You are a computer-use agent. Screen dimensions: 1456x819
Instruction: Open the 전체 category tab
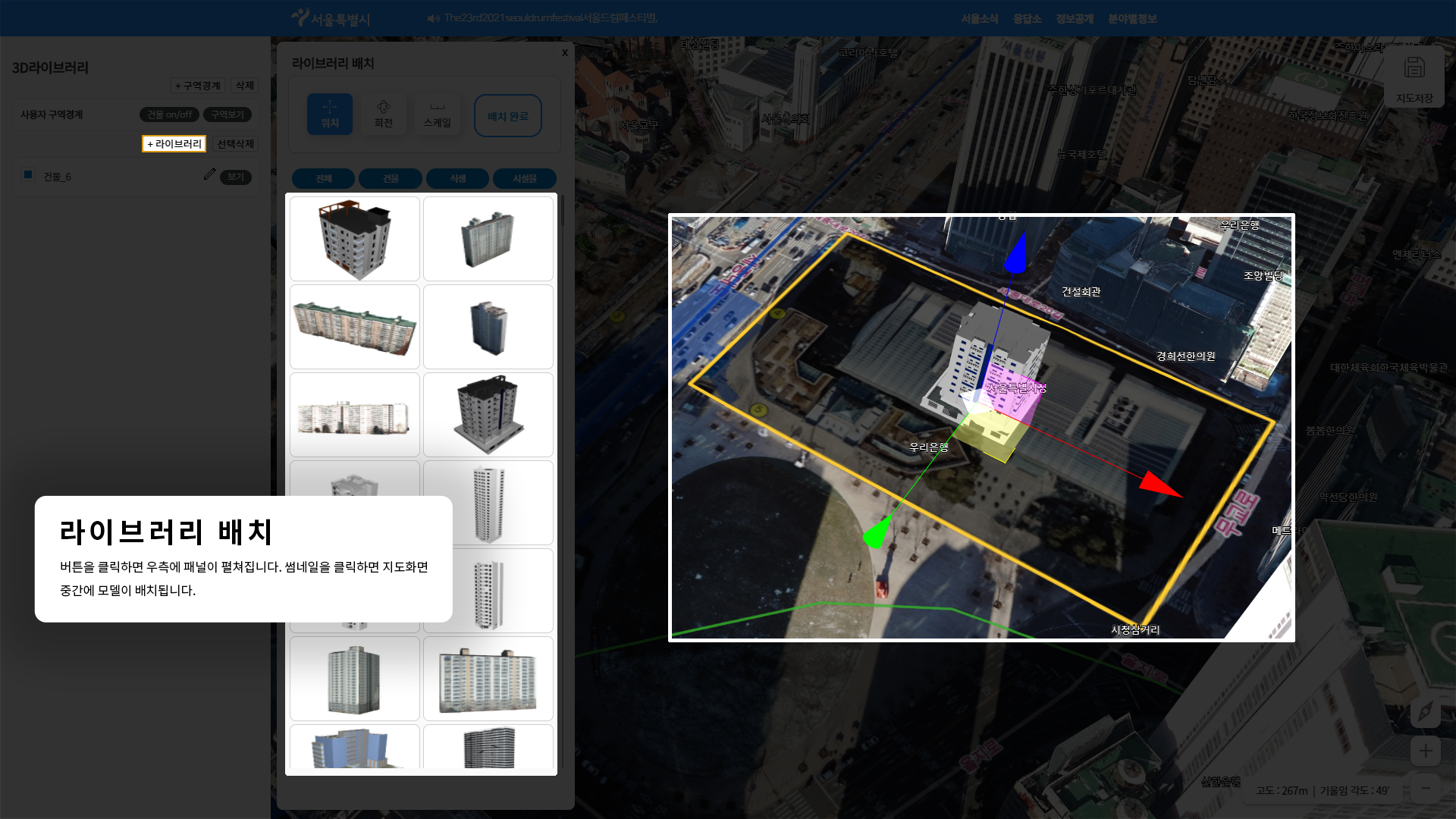point(324,178)
